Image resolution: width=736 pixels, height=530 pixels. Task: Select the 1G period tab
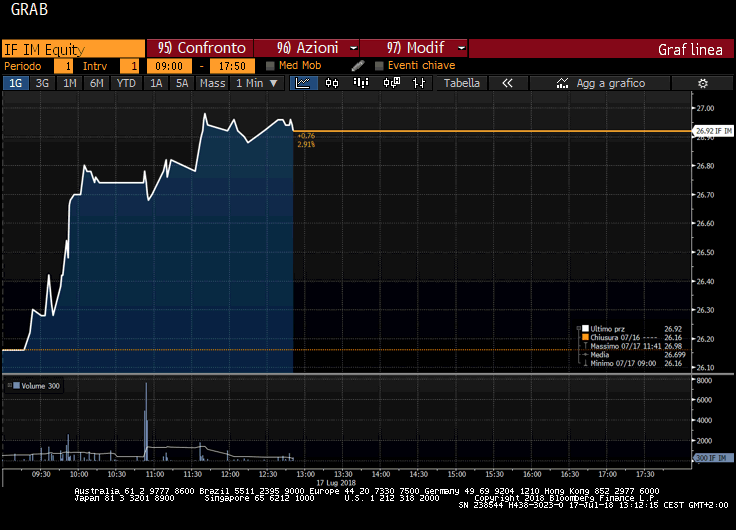15,83
